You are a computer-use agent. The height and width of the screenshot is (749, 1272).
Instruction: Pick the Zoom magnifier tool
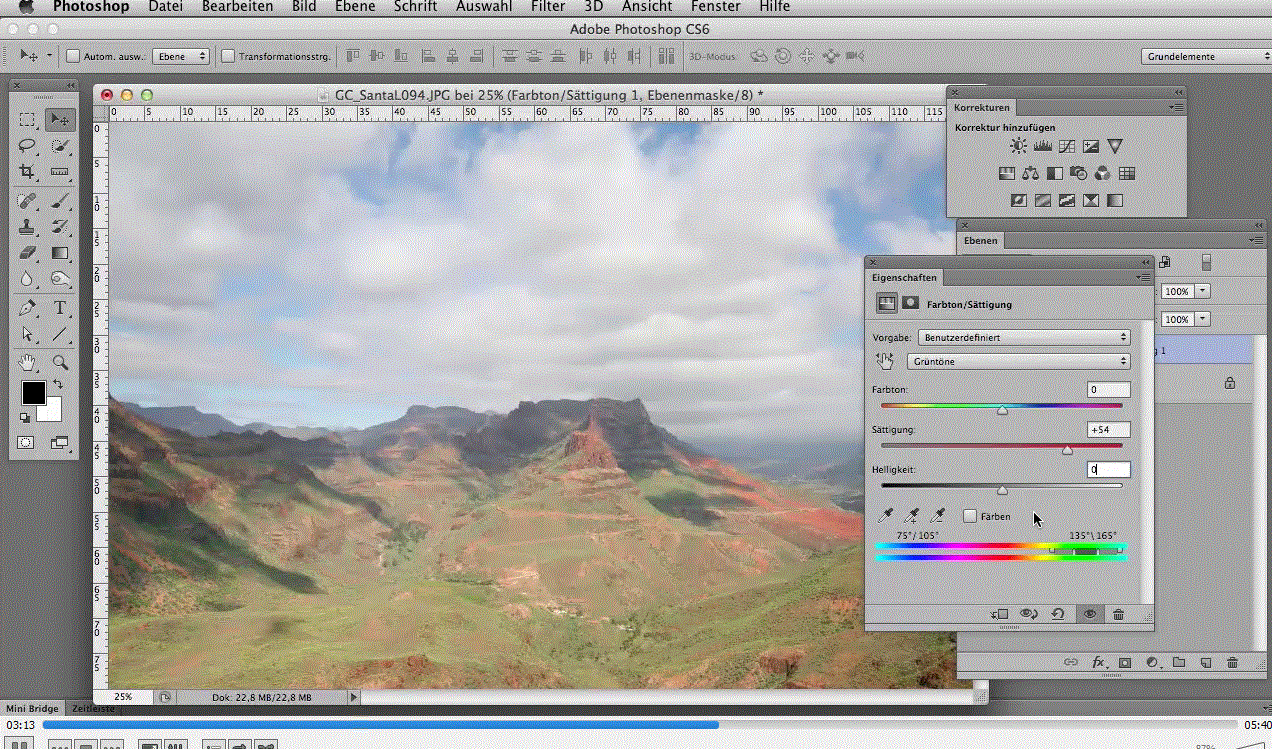(60, 362)
